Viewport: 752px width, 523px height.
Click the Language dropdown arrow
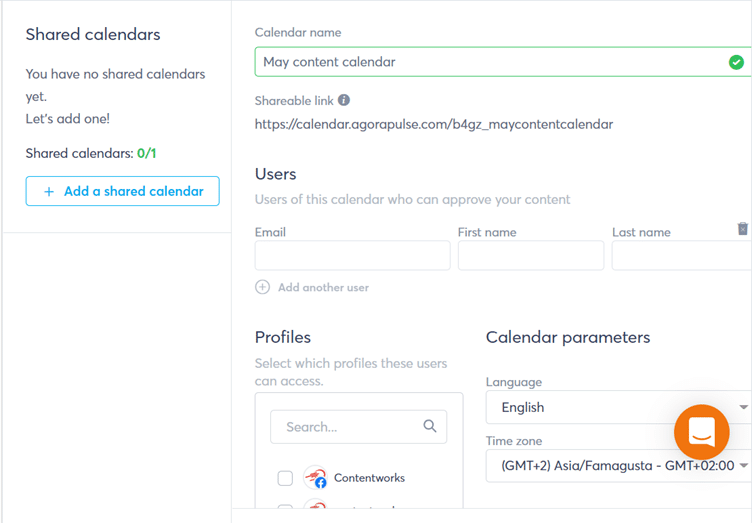pyautogui.click(x=743, y=407)
